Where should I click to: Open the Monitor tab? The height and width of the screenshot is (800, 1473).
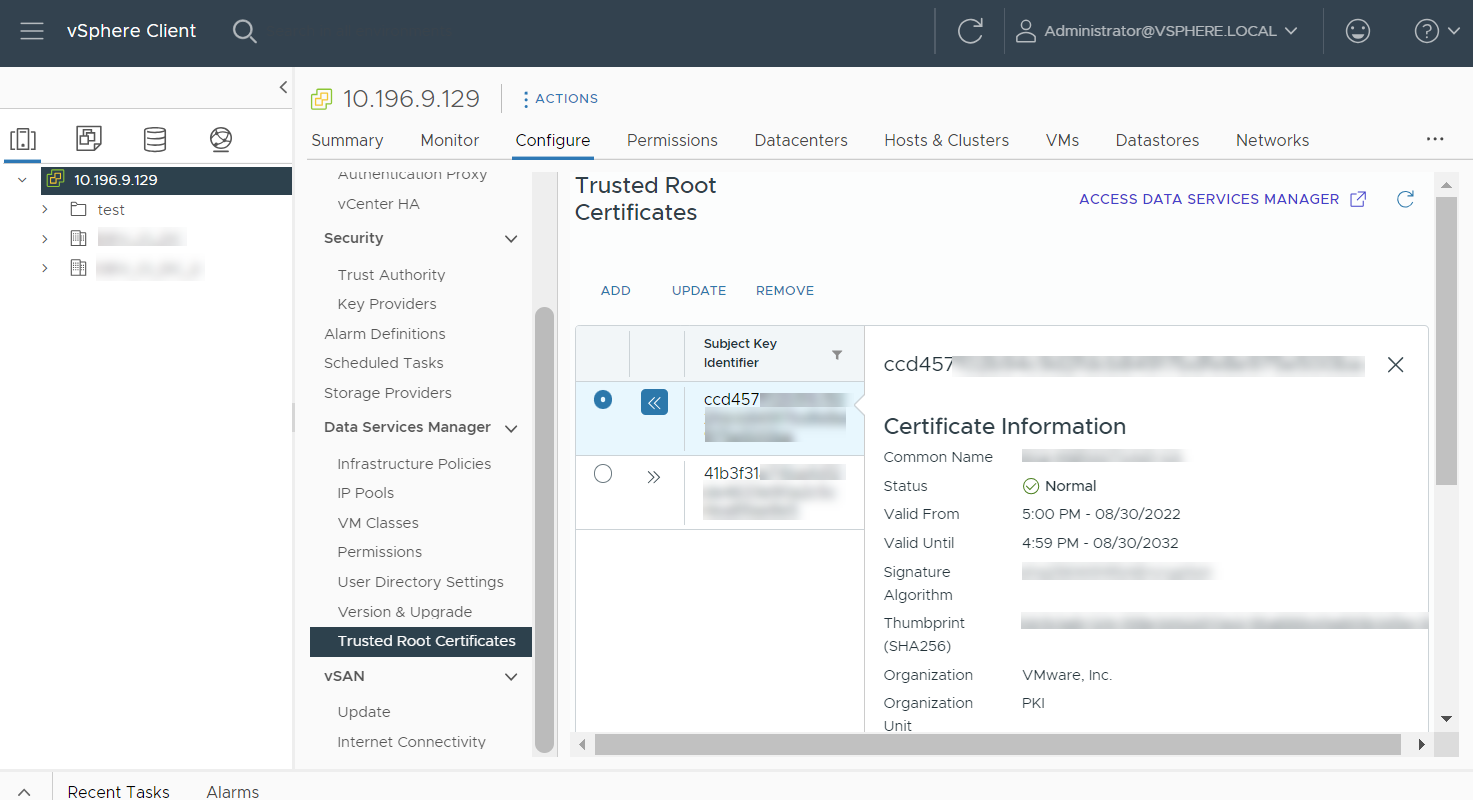point(450,140)
